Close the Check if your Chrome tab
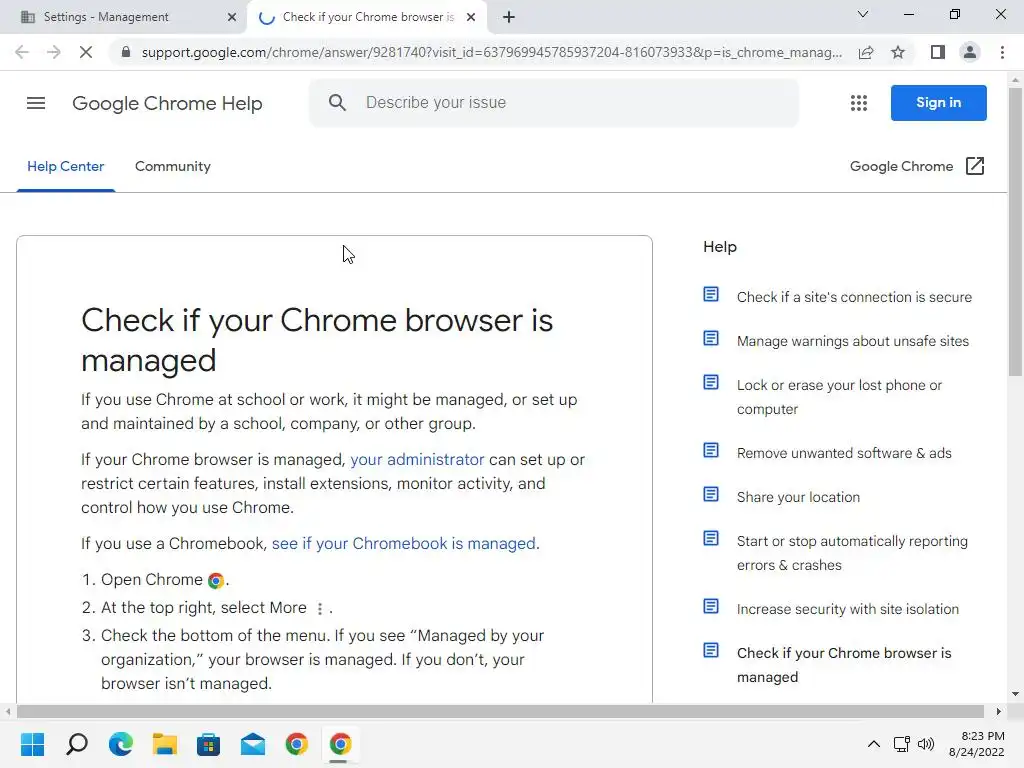Image resolution: width=1024 pixels, height=768 pixels. coord(471,18)
